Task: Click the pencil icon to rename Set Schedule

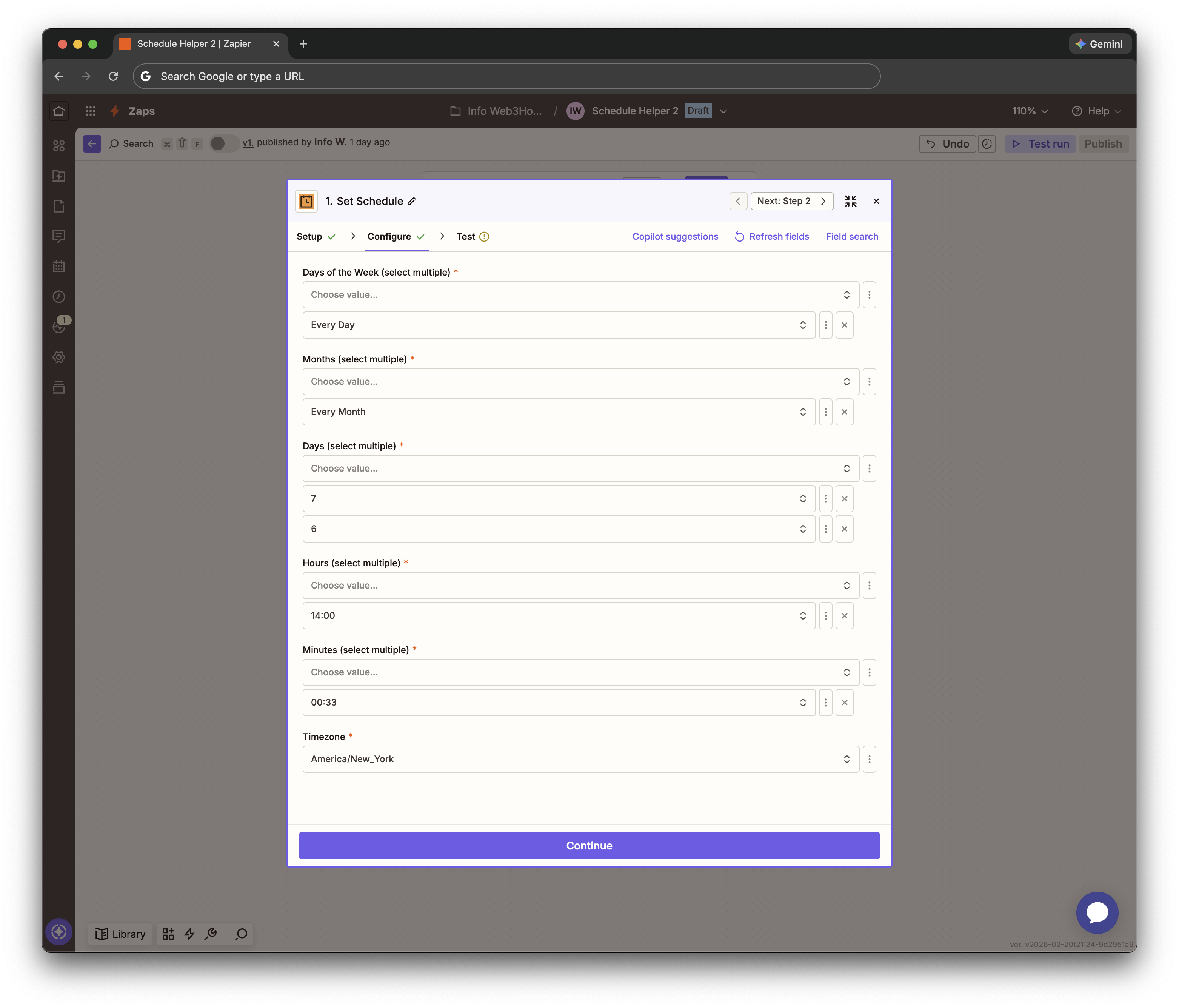Action: tap(412, 202)
